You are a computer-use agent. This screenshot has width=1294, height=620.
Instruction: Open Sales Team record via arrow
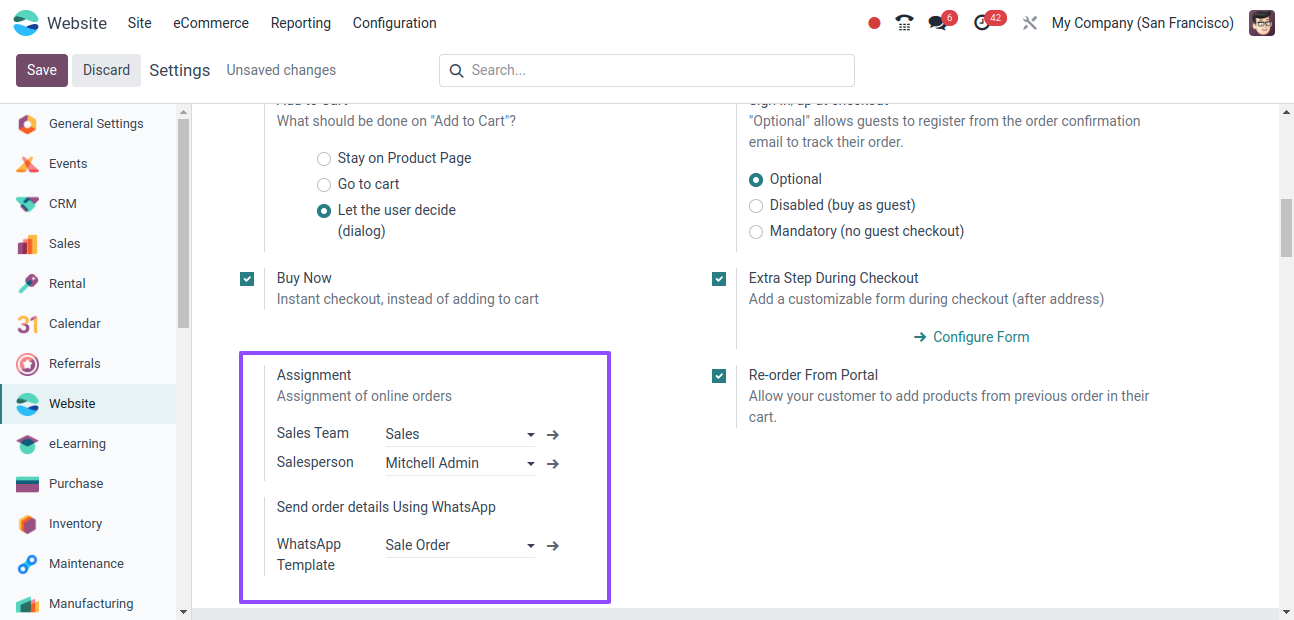click(x=553, y=435)
